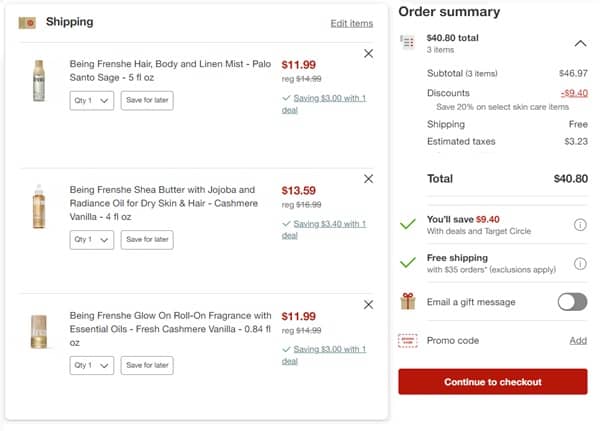Remove the Glow On Roll-On Fragrance item
This screenshot has height=431, width=600.
(368, 304)
